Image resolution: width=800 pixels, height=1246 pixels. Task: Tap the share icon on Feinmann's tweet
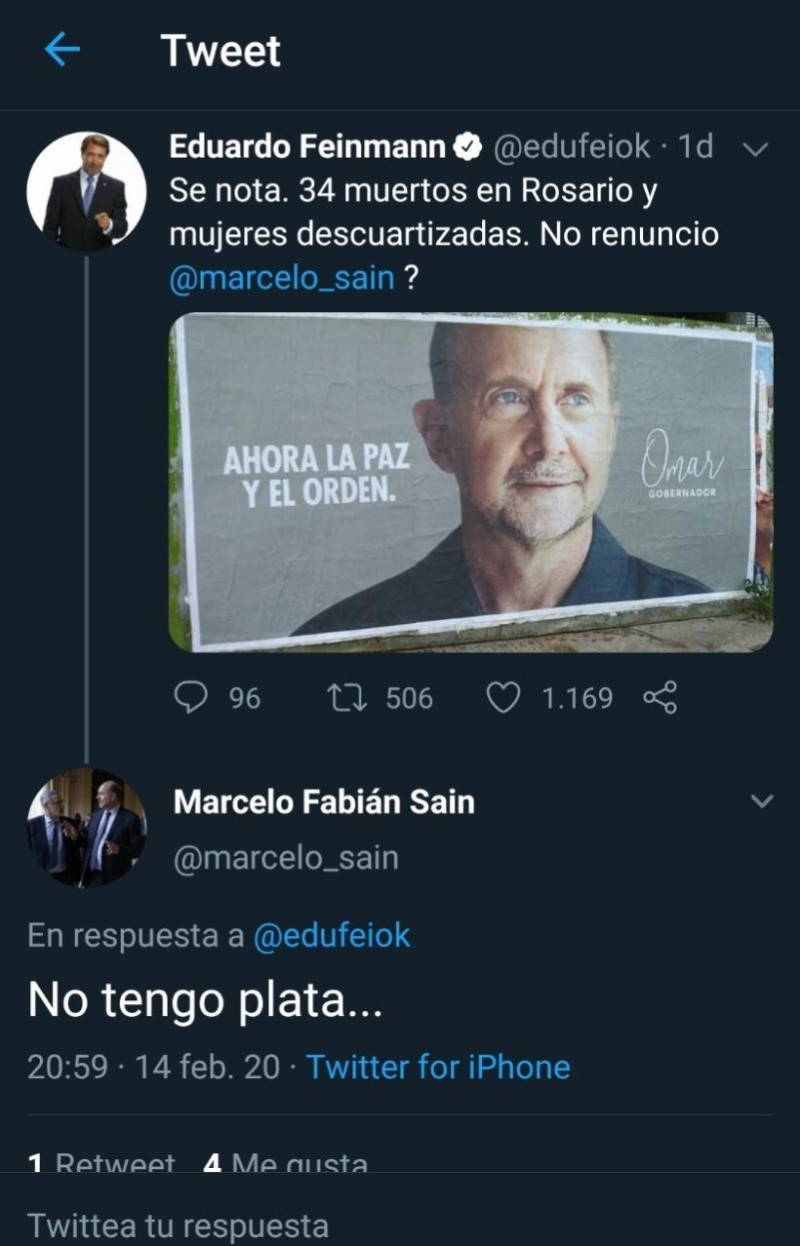[x=660, y=697]
